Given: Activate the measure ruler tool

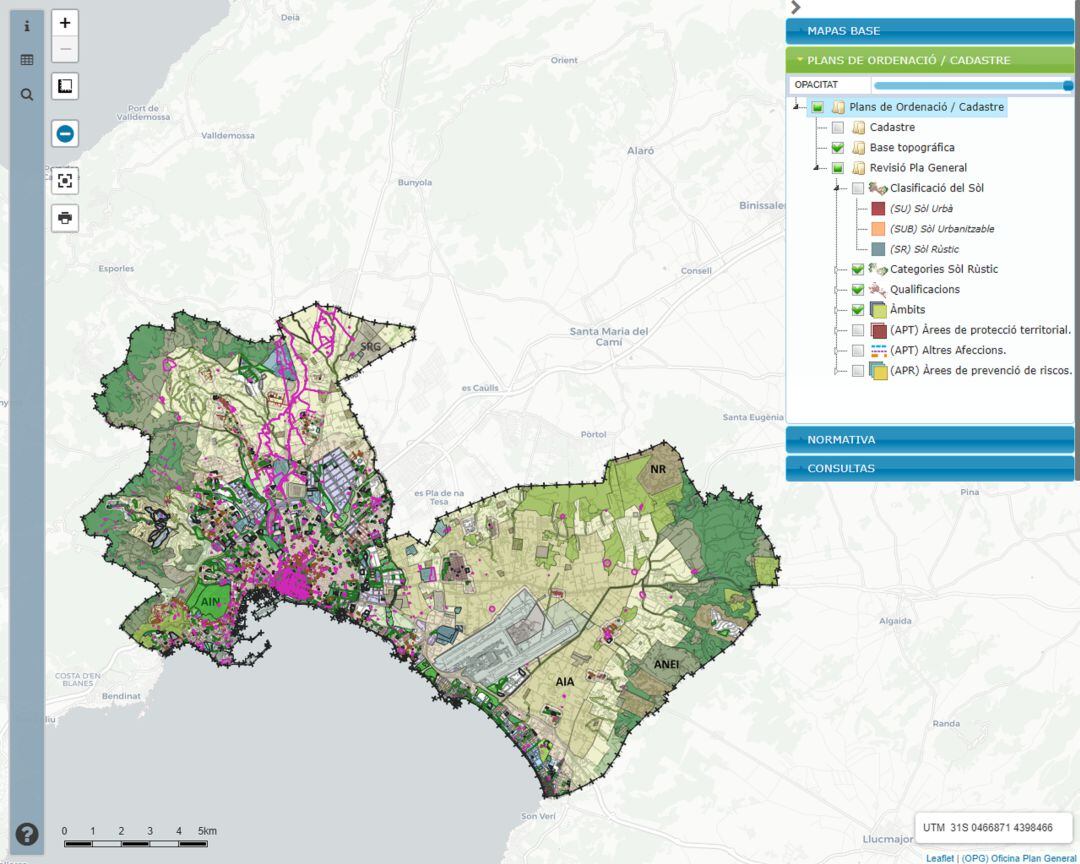Looking at the screenshot, I should [x=65, y=87].
